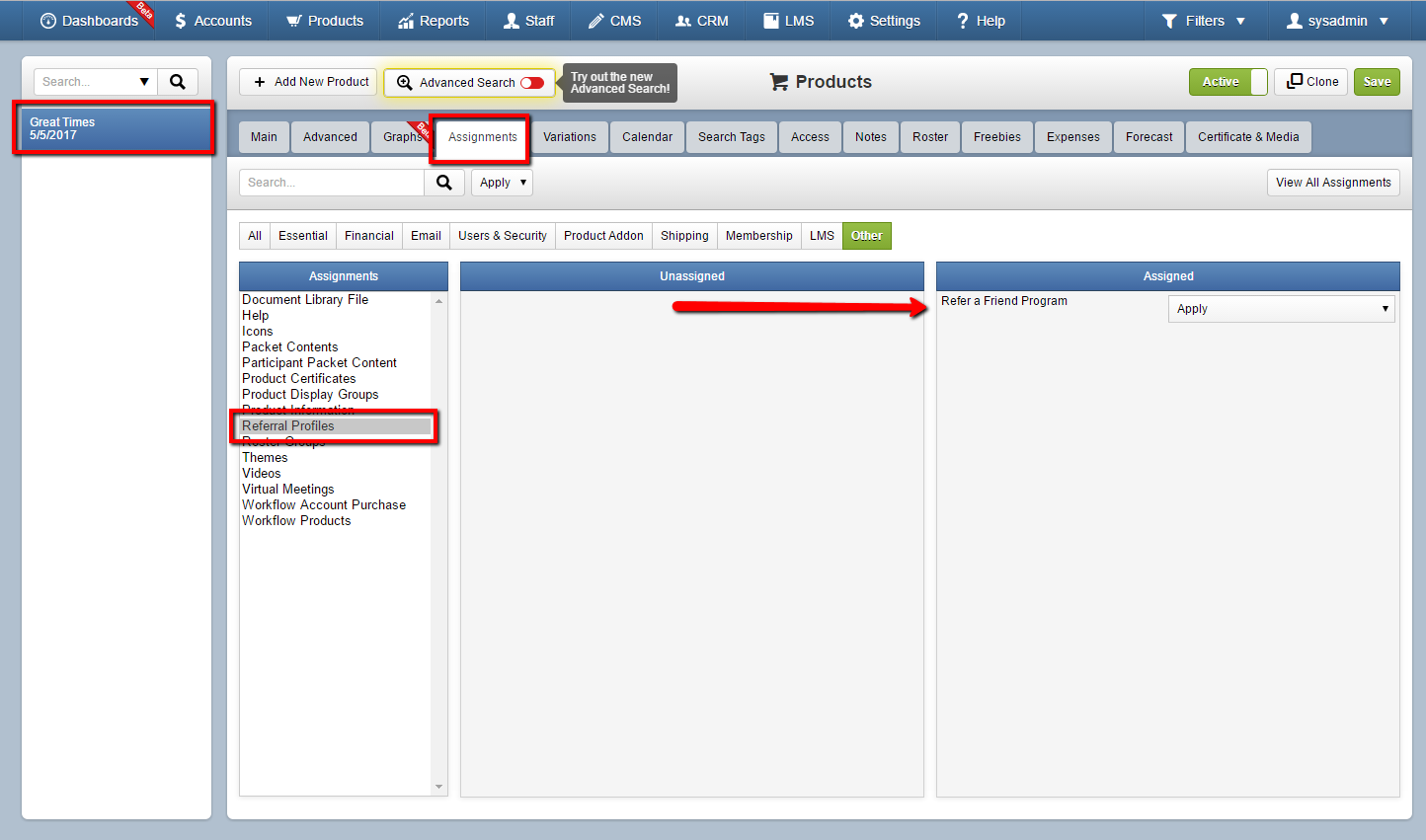Open Apply dropdown for Refer a Friend Program
The height and width of the screenshot is (840, 1426).
pyautogui.click(x=1282, y=309)
